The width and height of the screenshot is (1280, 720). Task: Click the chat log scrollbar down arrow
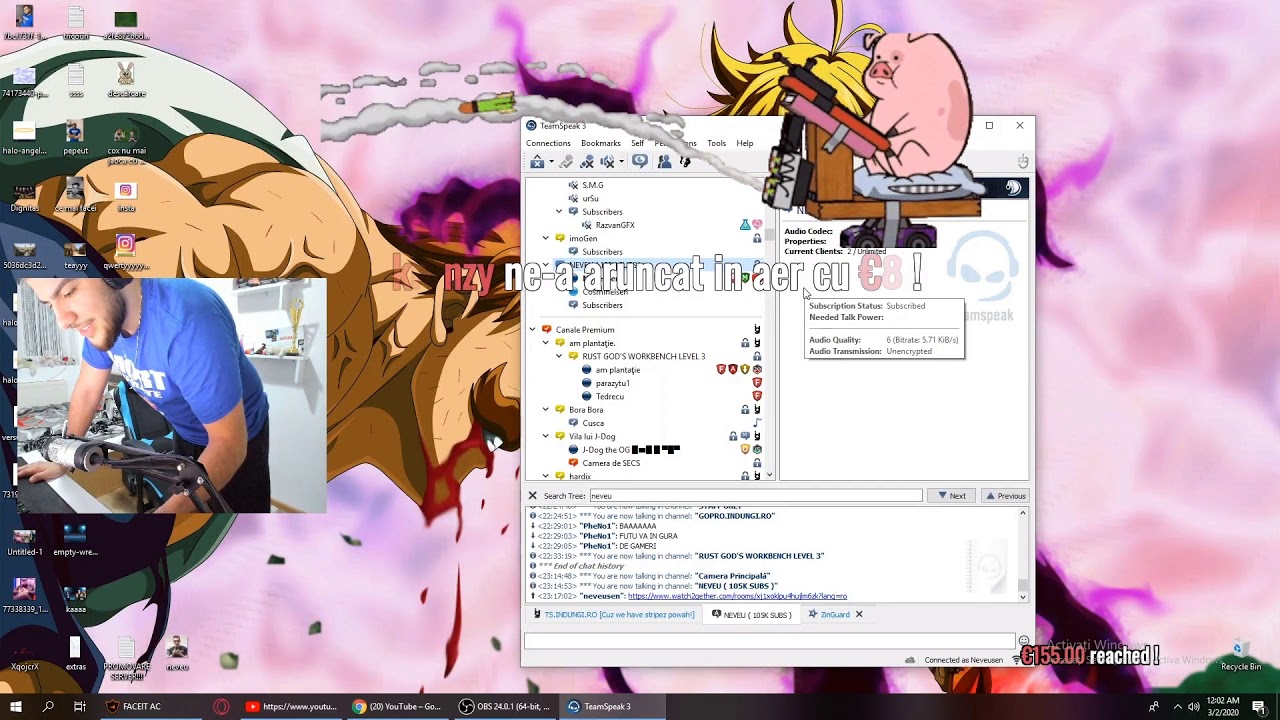tap(1022, 596)
